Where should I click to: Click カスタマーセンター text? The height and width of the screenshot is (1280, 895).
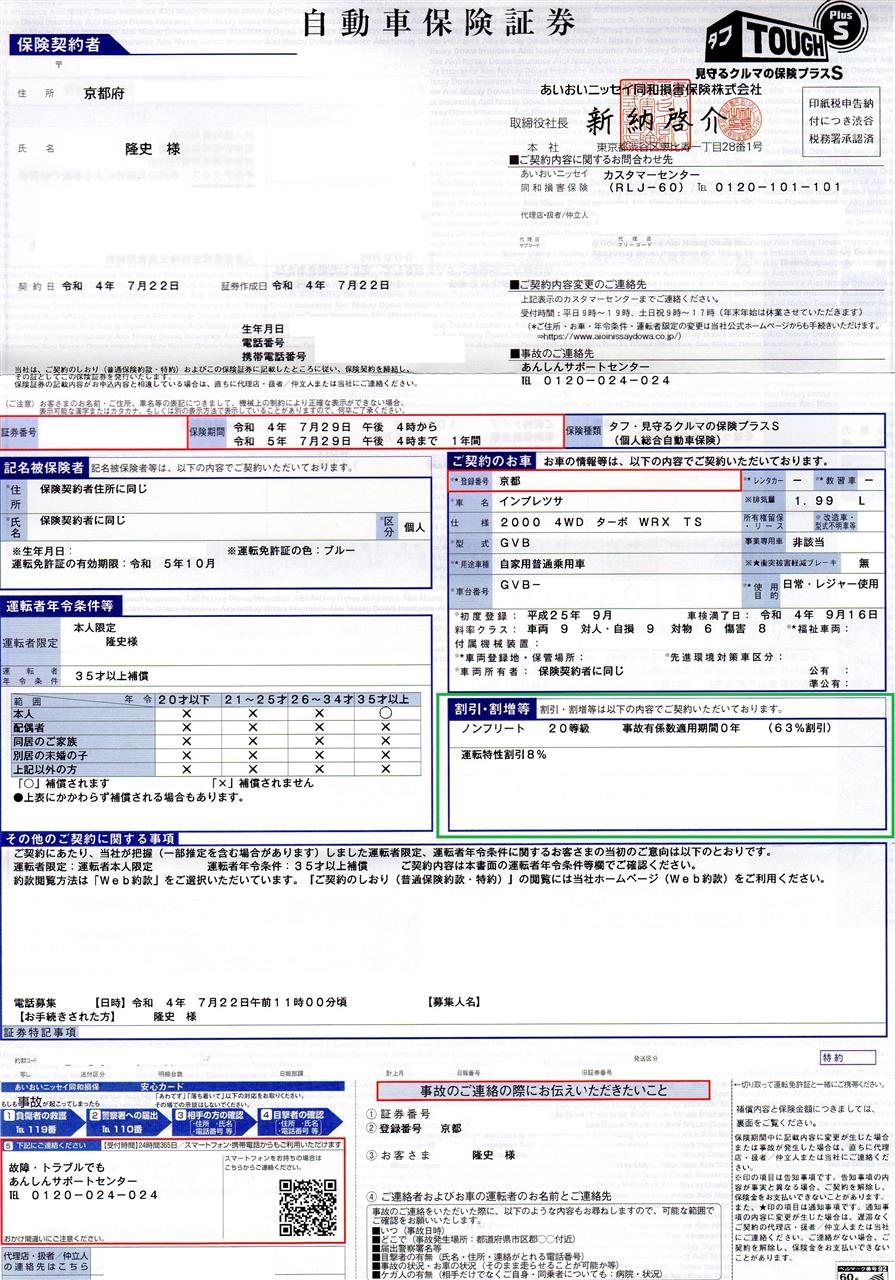[651, 174]
